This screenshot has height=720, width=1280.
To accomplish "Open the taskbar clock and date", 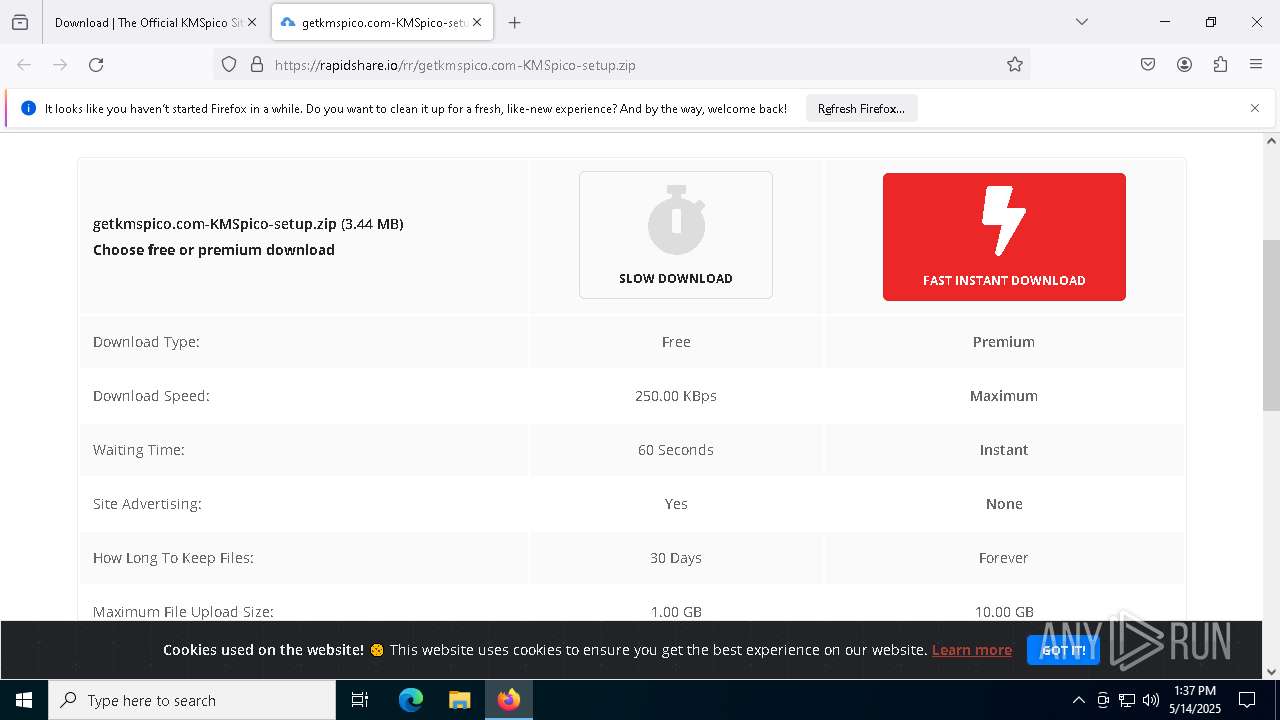I will [1195, 700].
